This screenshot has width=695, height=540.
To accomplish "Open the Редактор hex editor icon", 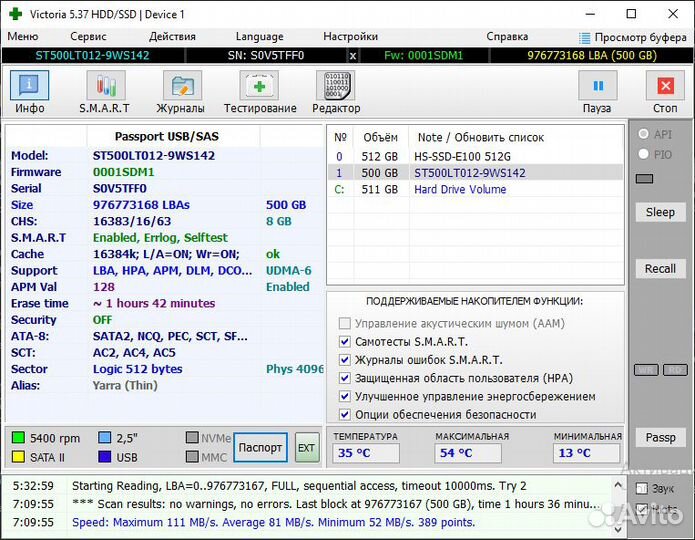I will point(336,86).
